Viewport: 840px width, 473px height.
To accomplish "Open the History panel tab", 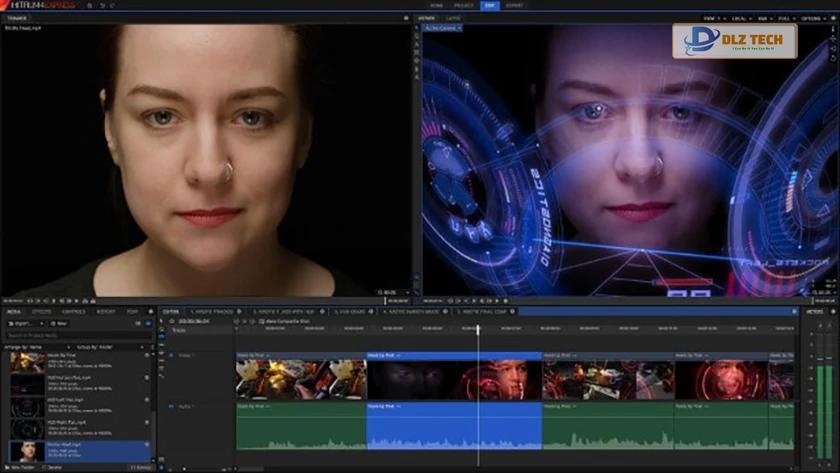I will [106, 311].
